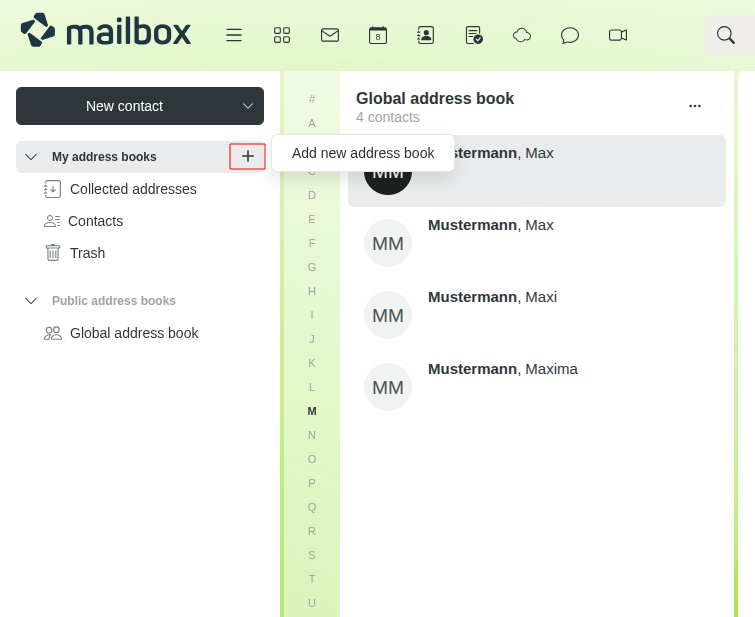Open the app launcher grid icon
This screenshot has height=617, width=755.
tap(282, 35)
